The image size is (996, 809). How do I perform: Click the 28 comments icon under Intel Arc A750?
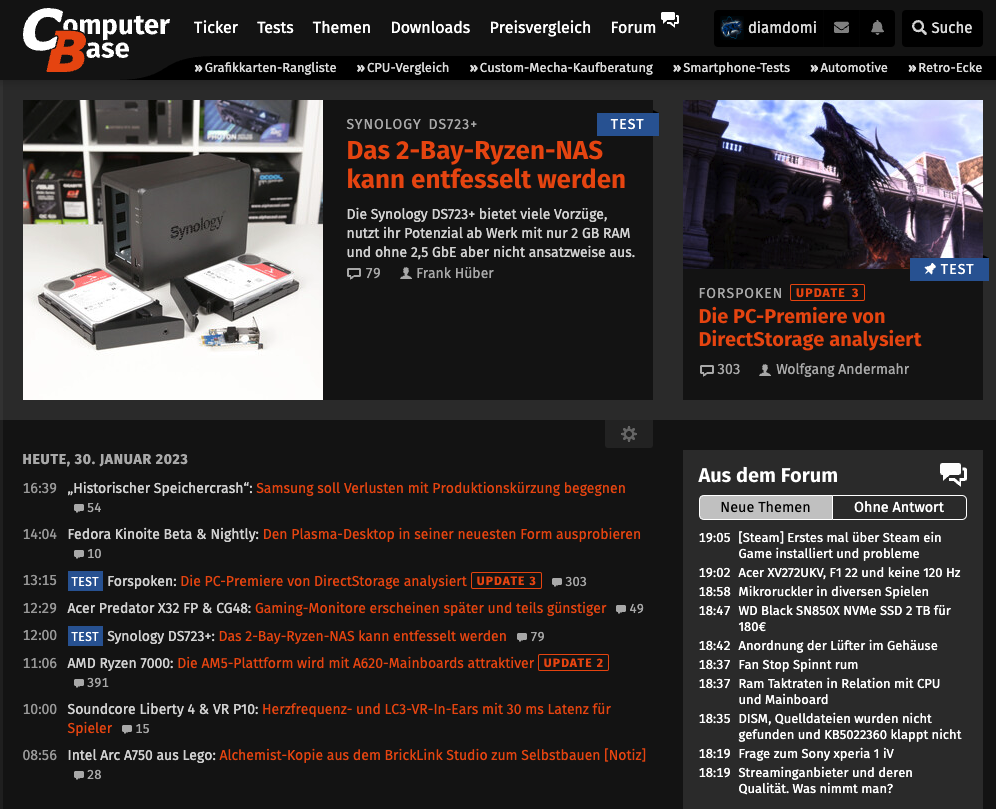click(87, 775)
